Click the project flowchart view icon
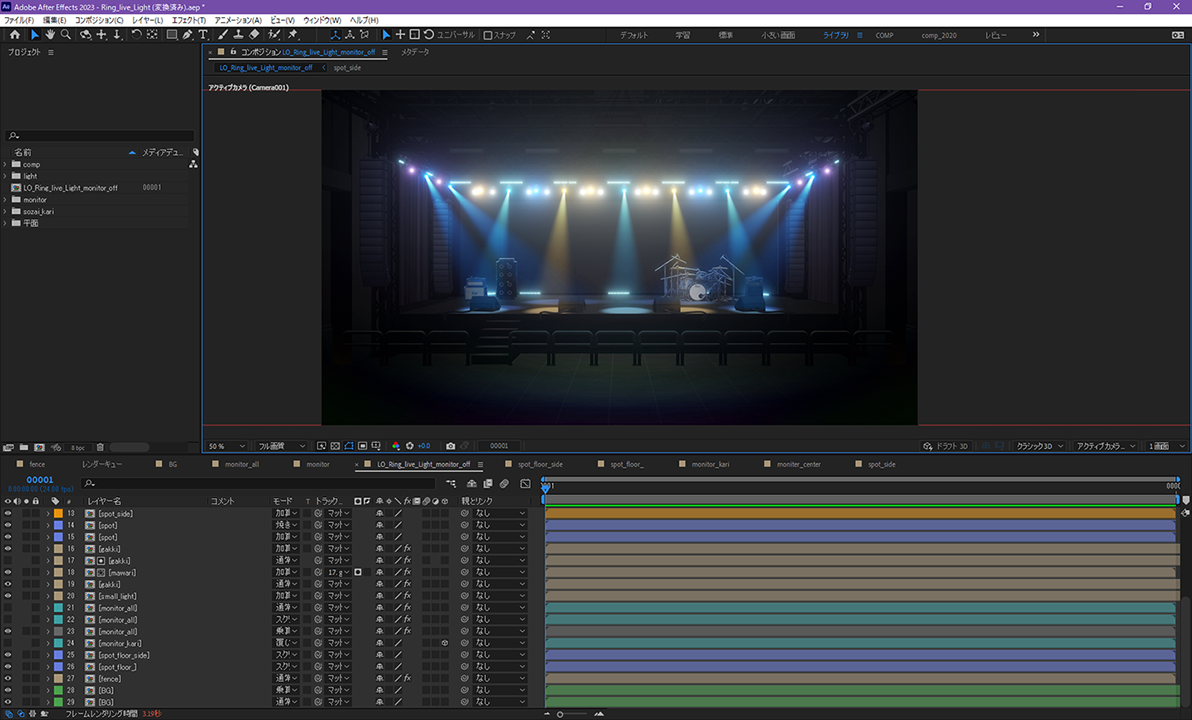1192x720 pixels. click(x=193, y=164)
